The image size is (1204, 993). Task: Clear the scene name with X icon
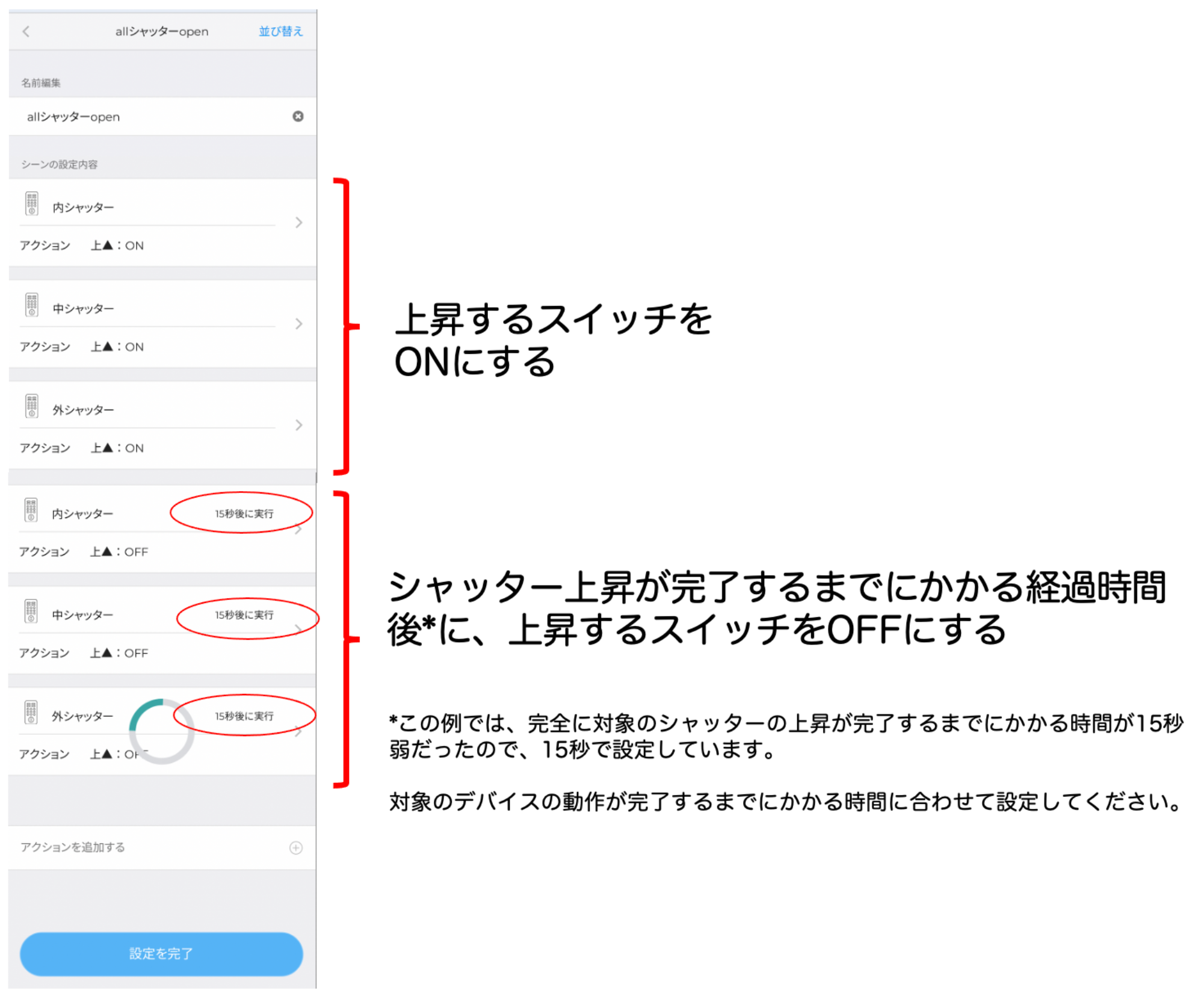click(x=298, y=116)
